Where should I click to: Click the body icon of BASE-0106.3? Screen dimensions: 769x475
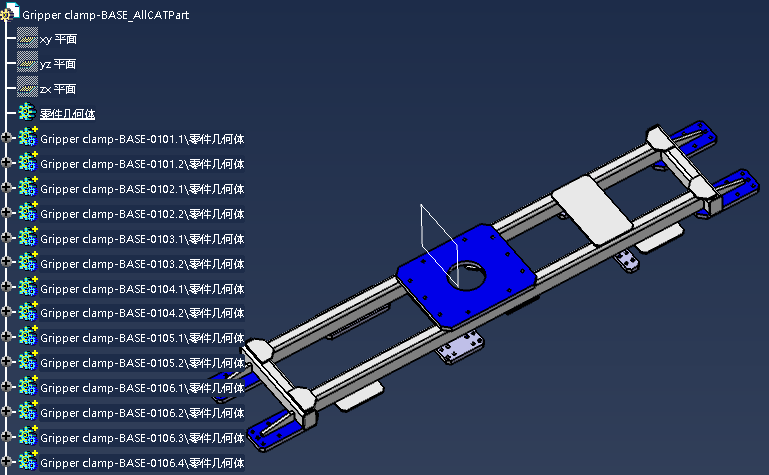click(x=27, y=437)
